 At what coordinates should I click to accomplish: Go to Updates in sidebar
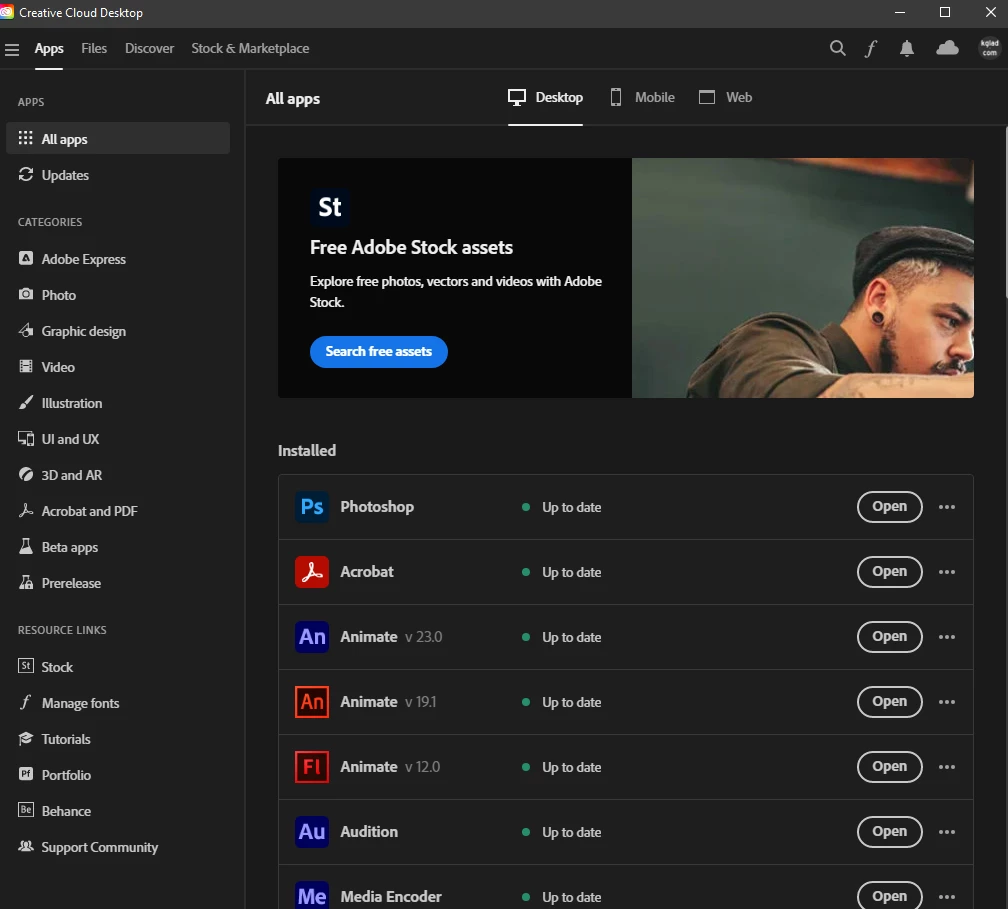click(x=118, y=175)
